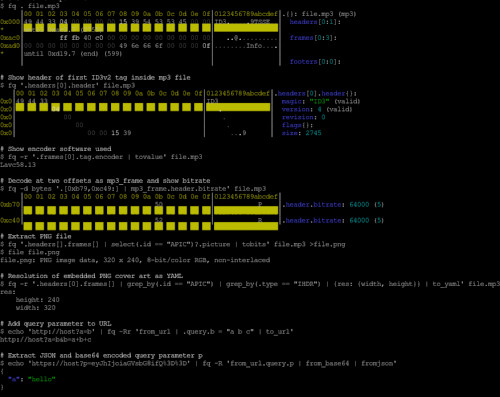
Task: Select the '"a": "hello"' JSON line
Action: [32, 379]
